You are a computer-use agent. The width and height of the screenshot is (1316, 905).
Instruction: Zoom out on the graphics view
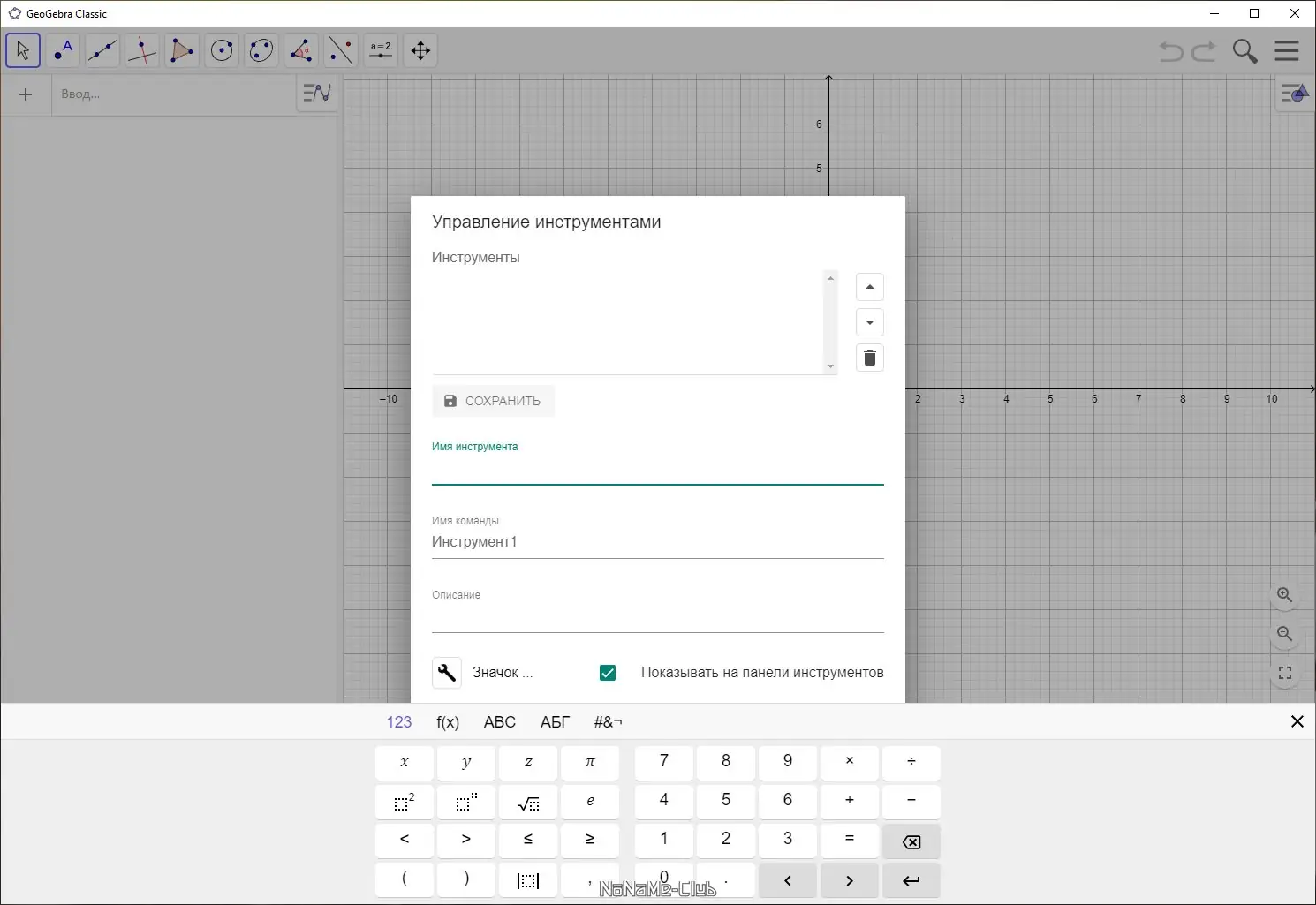pos(1285,634)
